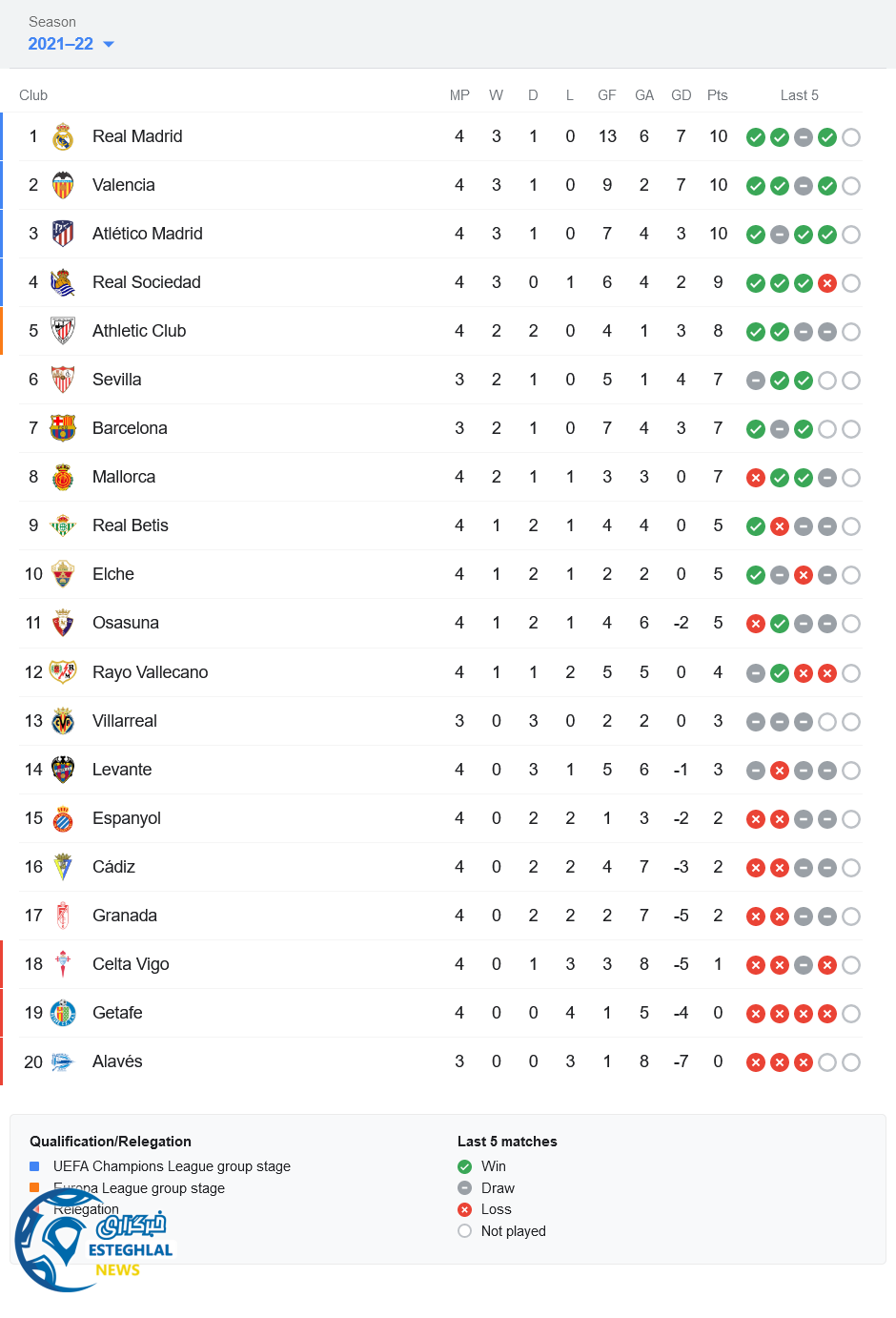The width and height of the screenshot is (896, 1318).
Task: Click Alavés' last not-played circle
Action: tap(851, 1062)
